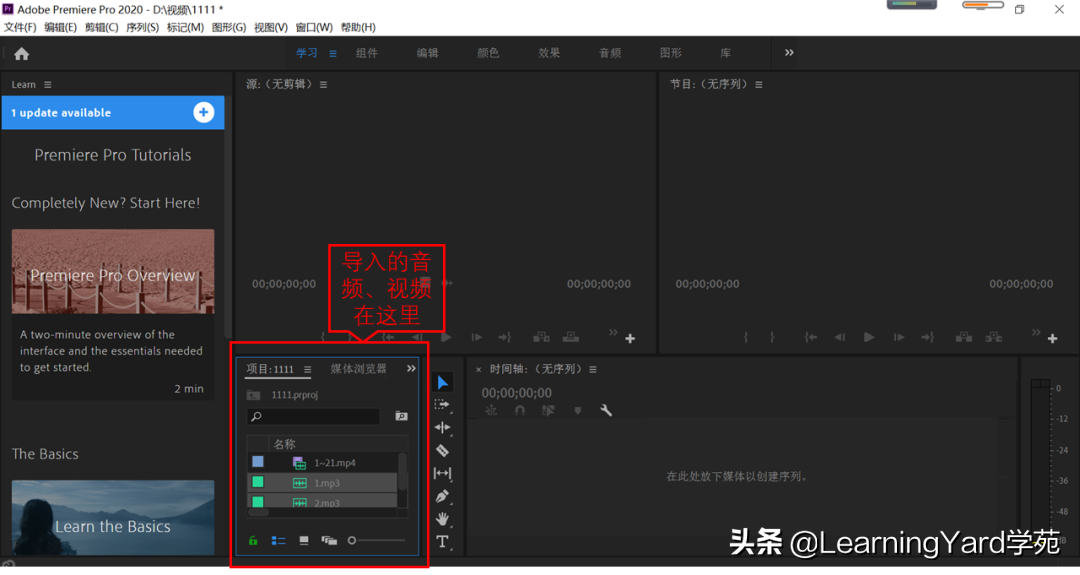Select the Ripple Edit tool
Viewport: 1080px width, 575px height.
pos(442,428)
